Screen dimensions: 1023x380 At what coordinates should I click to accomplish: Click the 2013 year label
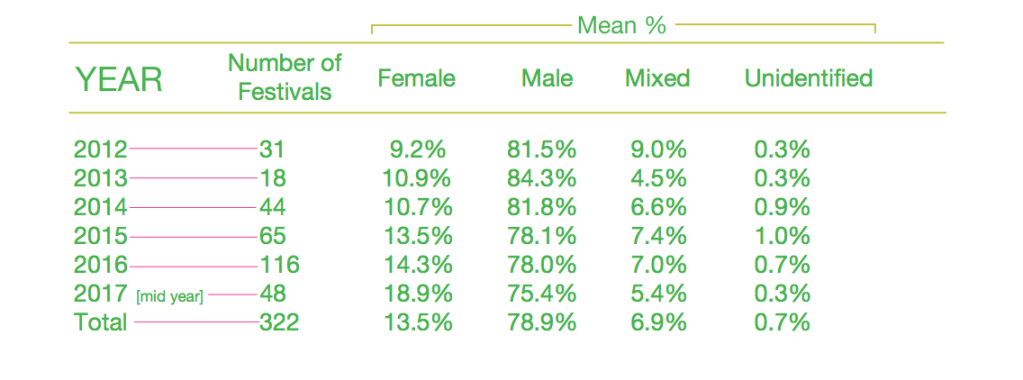[100, 179]
